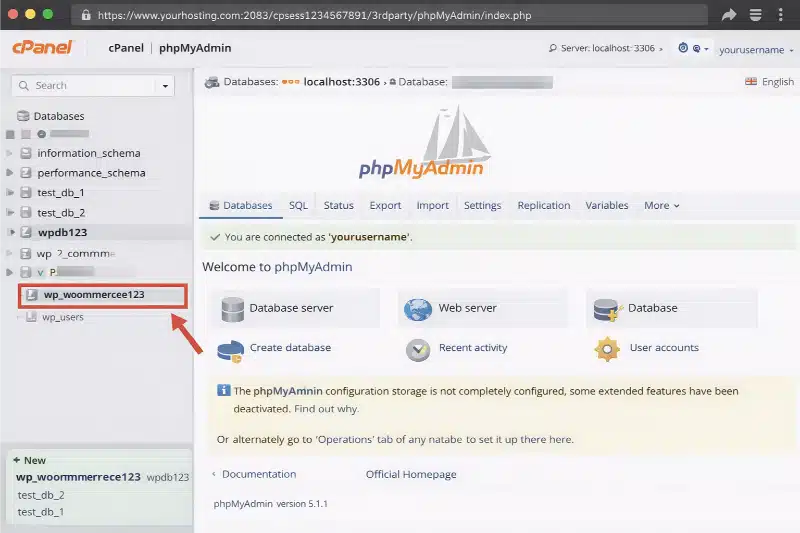Select test_db_2 in the bottom recent list
This screenshot has width=800, height=533.
point(41,495)
